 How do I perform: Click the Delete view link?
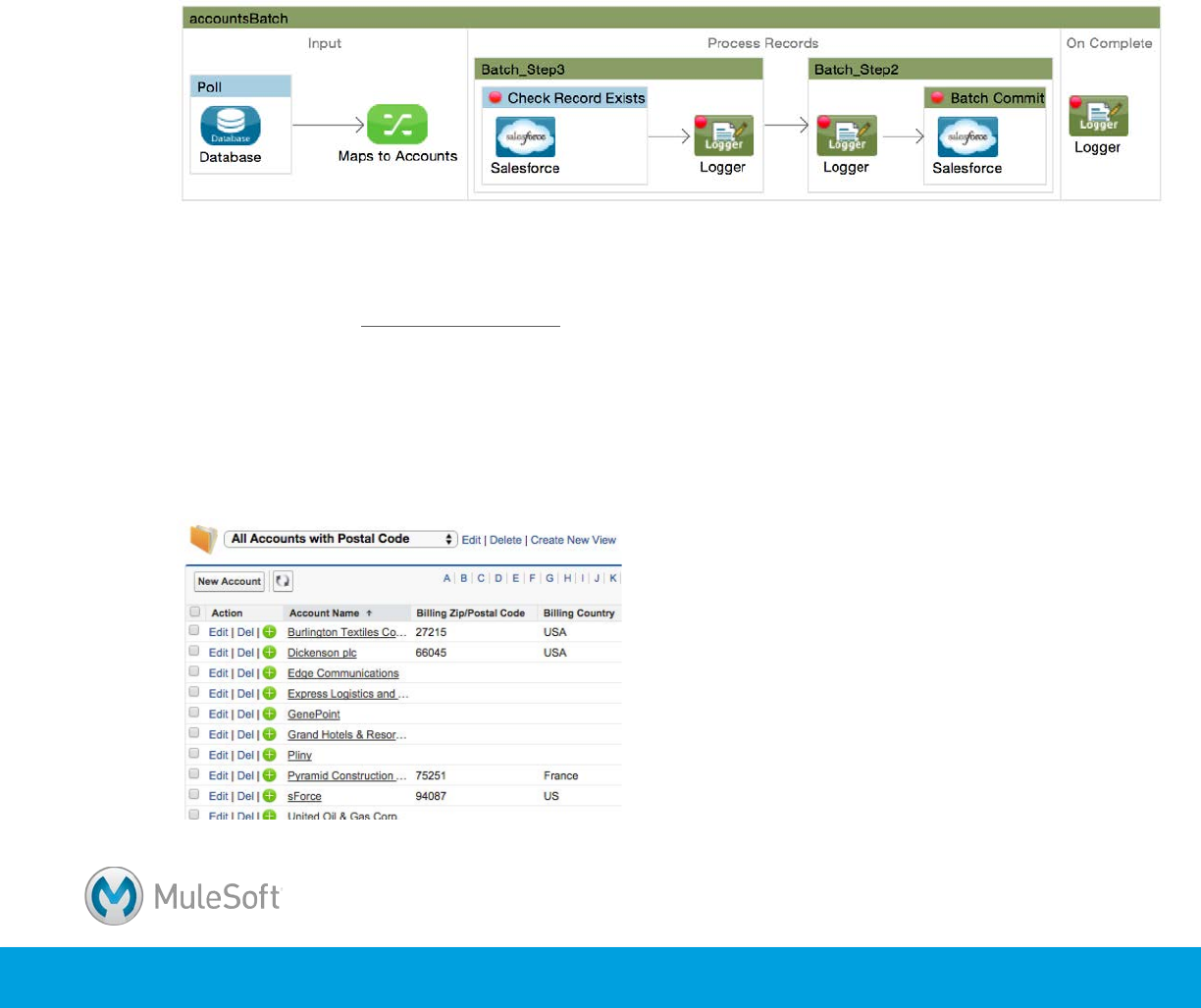pos(505,540)
